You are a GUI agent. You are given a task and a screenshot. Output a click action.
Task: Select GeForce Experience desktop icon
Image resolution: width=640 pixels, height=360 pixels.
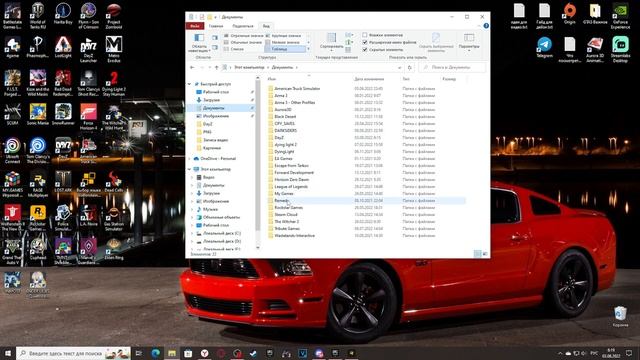click(620, 16)
